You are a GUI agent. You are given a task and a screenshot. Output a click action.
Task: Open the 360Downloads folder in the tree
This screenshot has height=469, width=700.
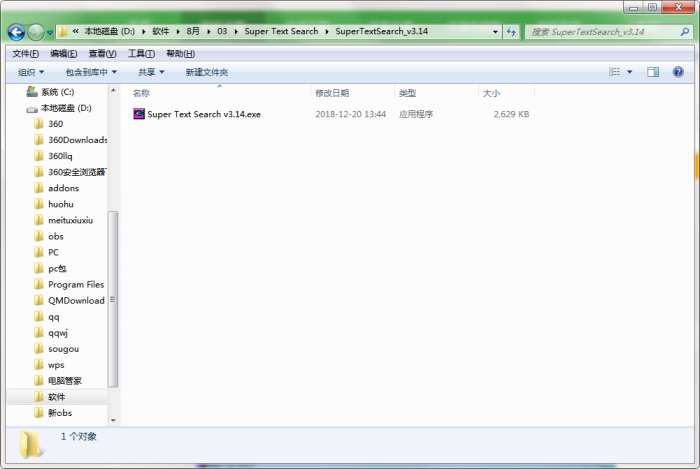[x=78, y=140]
